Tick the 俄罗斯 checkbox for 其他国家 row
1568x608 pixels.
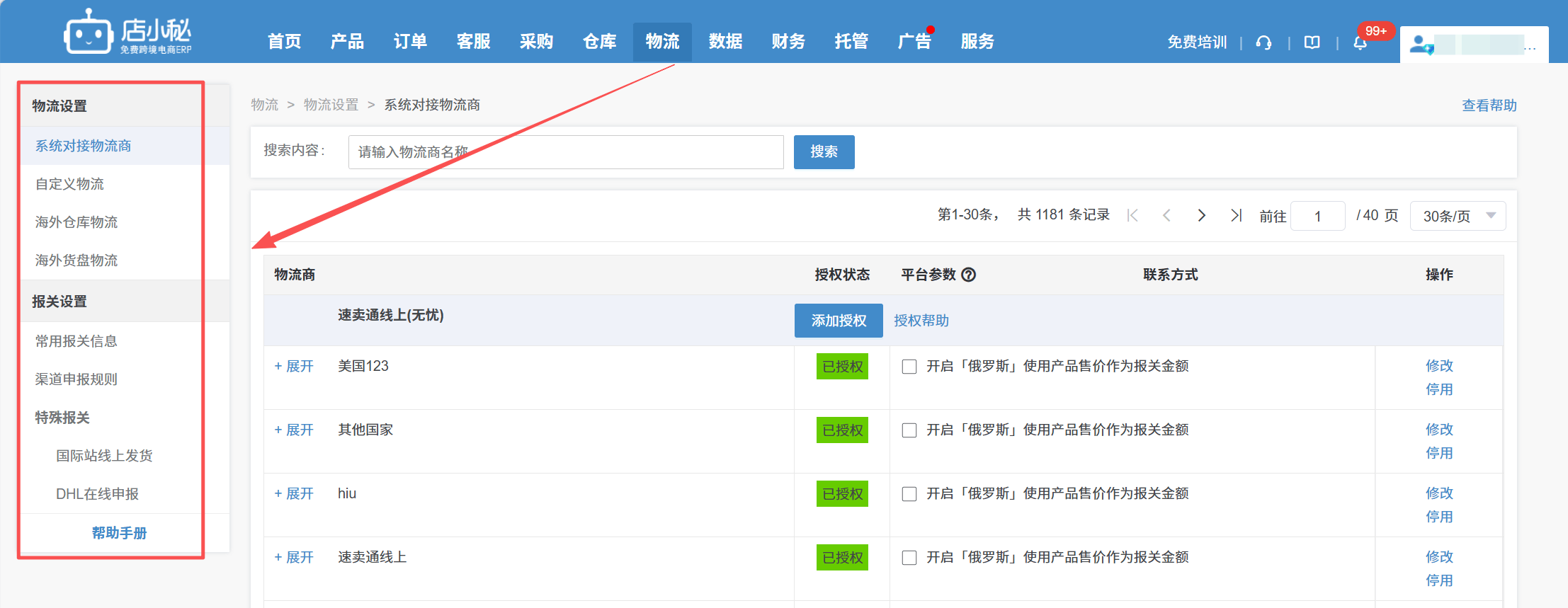point(909,430)
